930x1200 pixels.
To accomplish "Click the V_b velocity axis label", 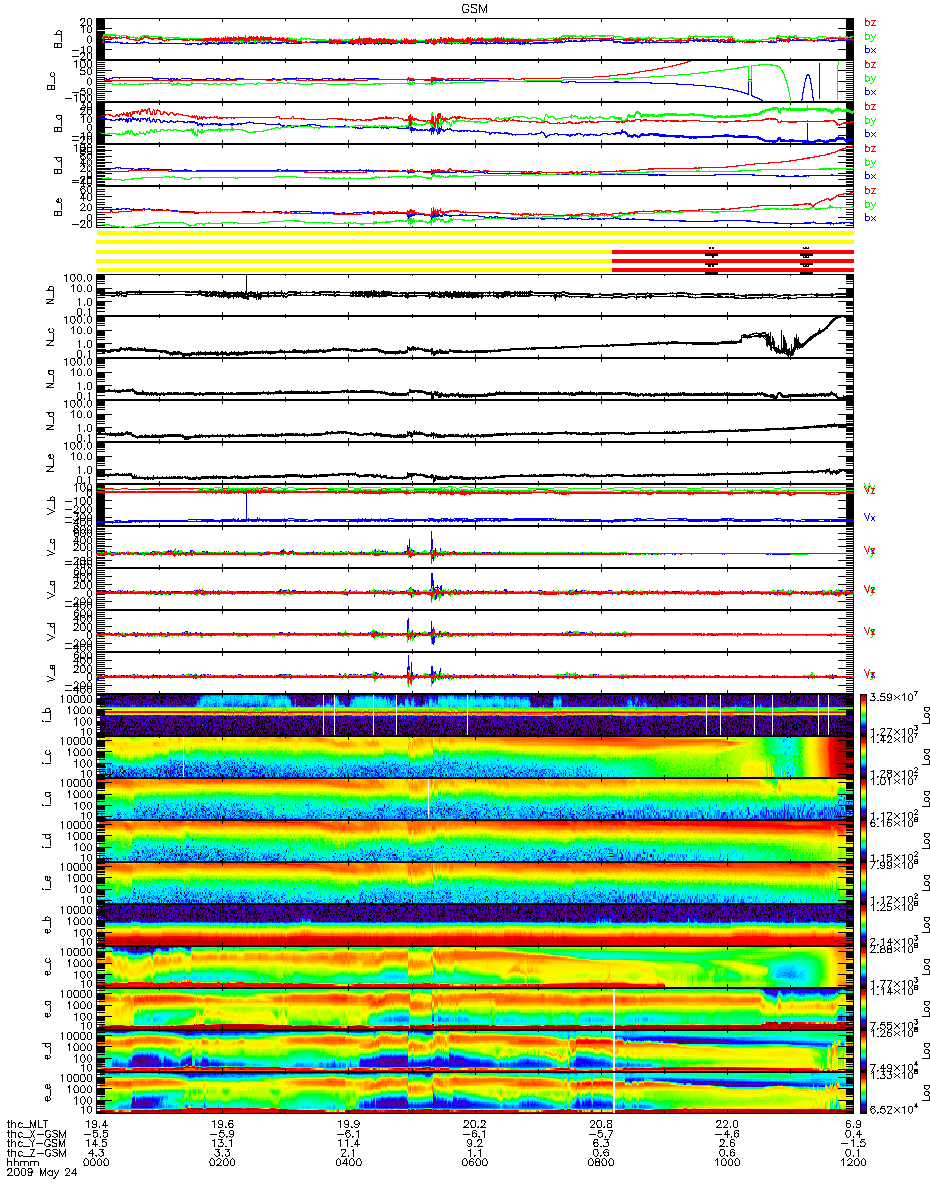I will 53,505.
